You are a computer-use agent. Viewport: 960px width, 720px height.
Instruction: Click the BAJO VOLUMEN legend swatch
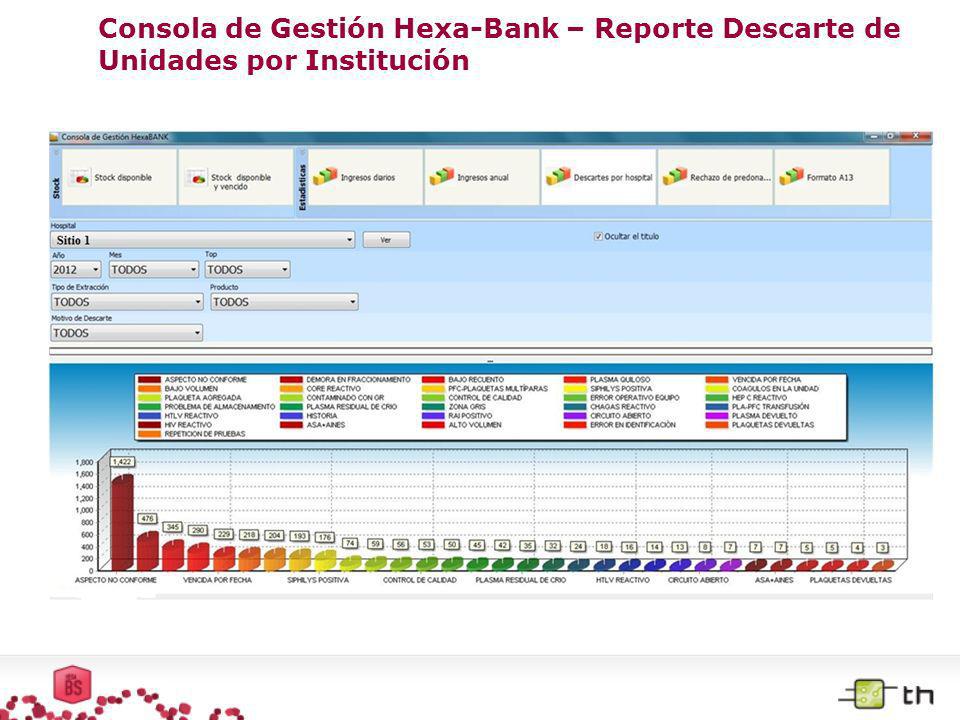tap(149, 389)
